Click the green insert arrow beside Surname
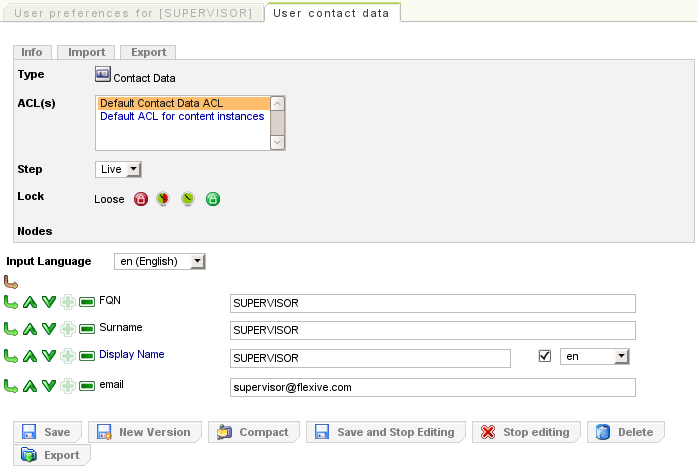697x471 pixels. click(12, 329)
